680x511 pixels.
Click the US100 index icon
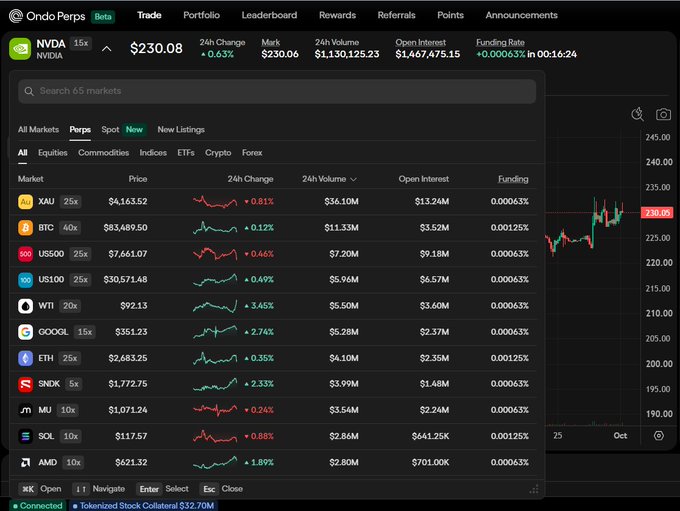[x=25, y=280]
